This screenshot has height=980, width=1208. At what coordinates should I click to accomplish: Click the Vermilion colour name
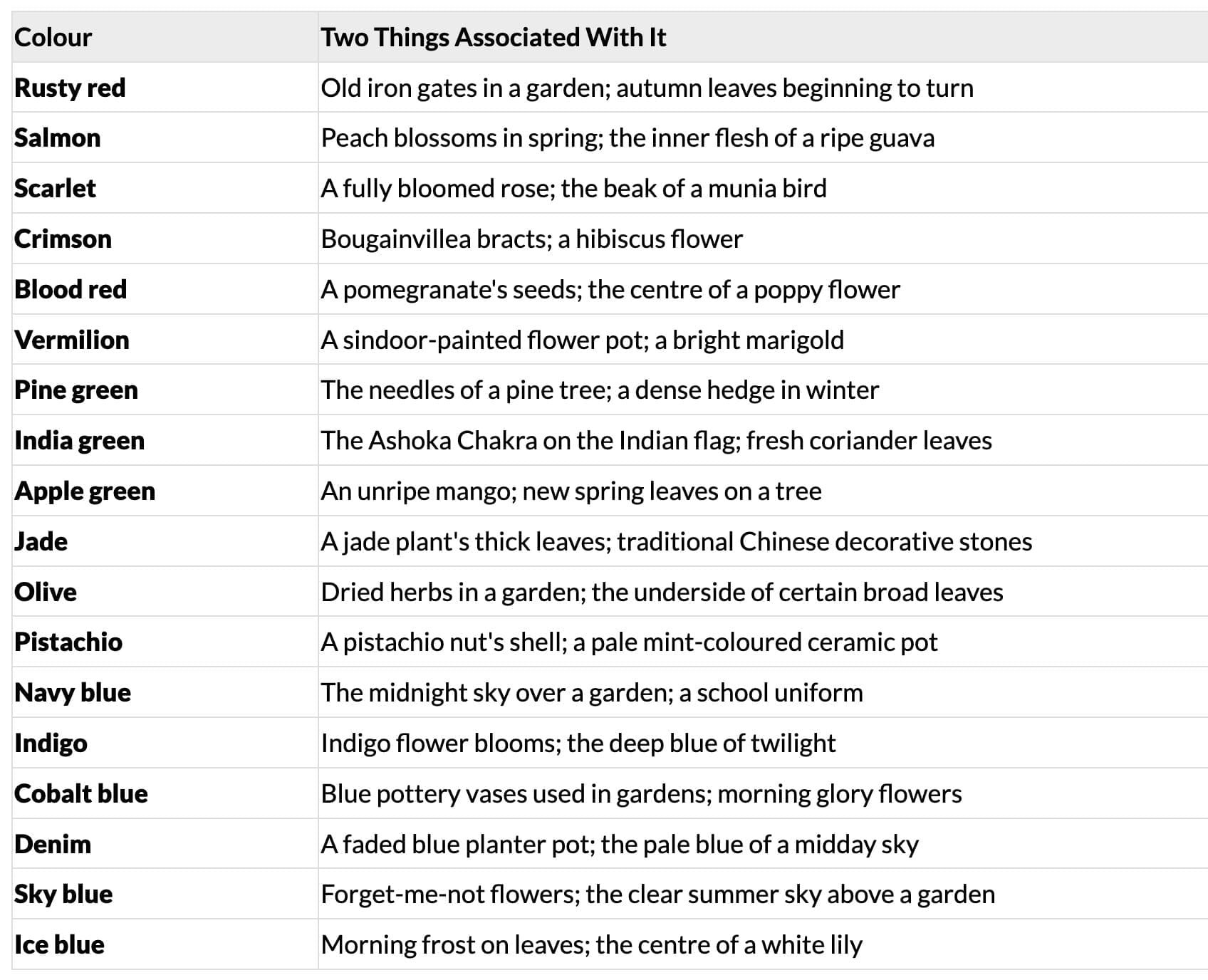(72, 340)
